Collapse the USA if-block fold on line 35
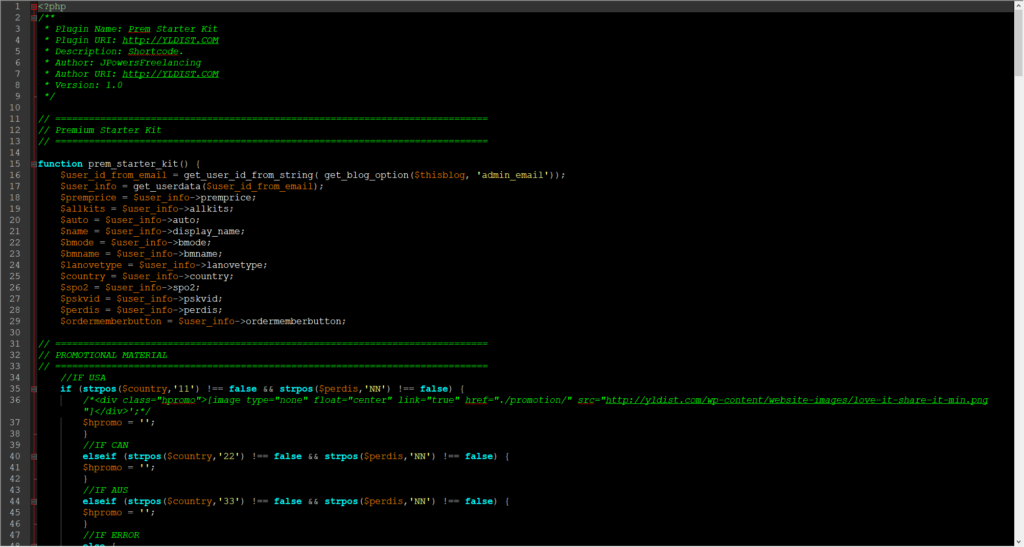This screenshot has width=1024, height=547. pyautogui.click(x=35, y=388)
